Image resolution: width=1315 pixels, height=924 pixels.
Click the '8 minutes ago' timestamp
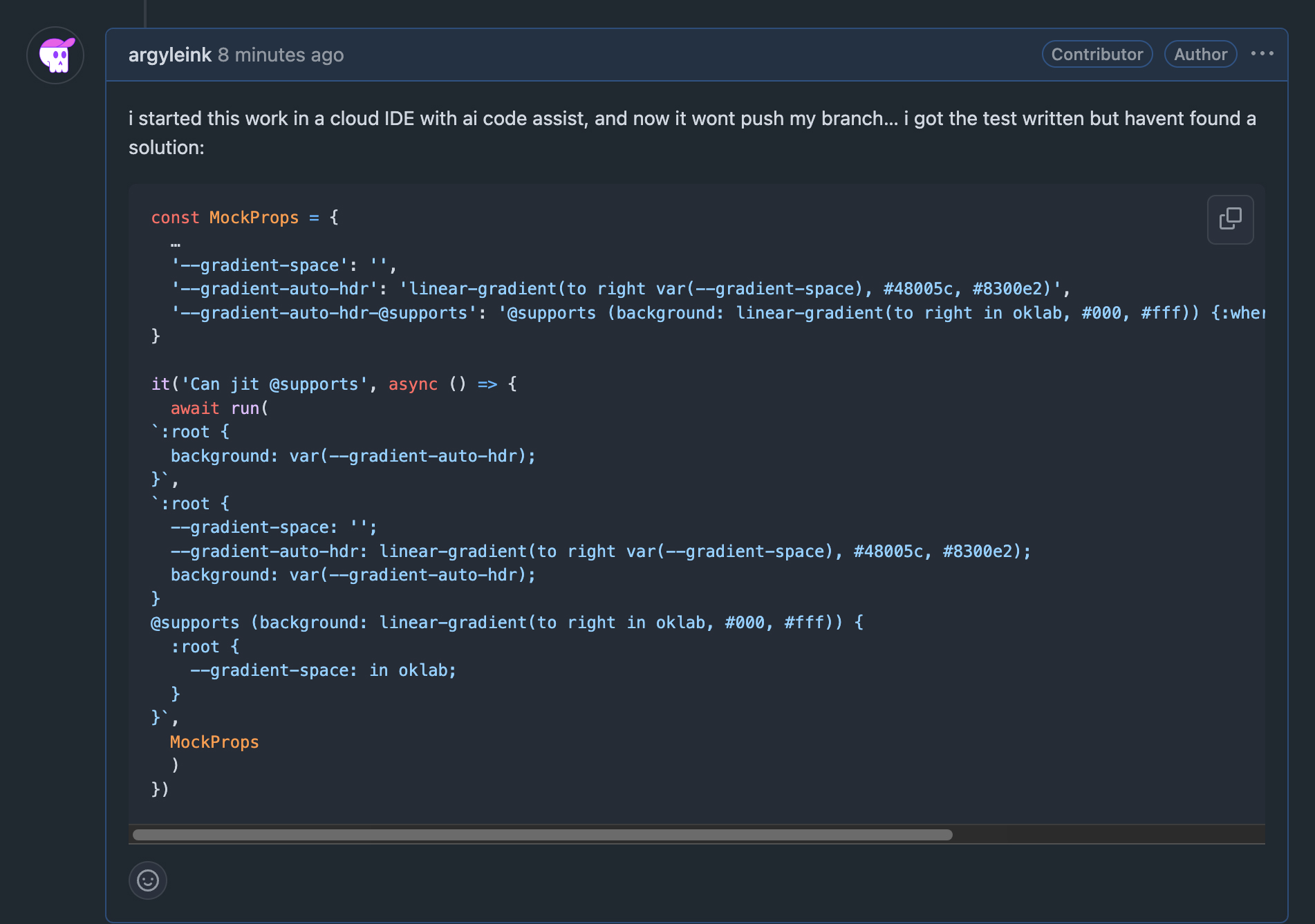281,55
